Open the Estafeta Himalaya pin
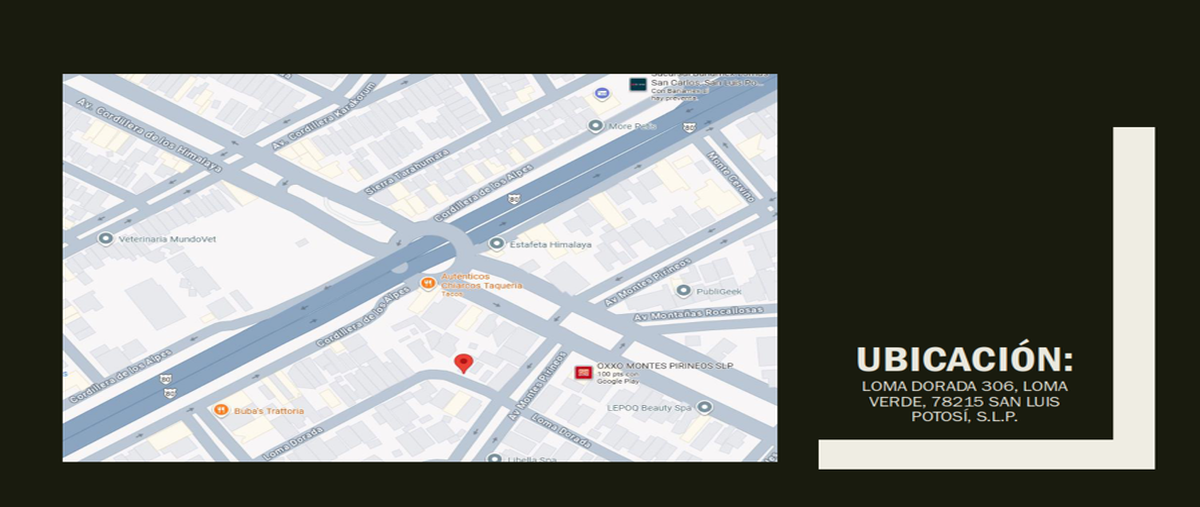The image size is (1200, 507). coord(496,244)
